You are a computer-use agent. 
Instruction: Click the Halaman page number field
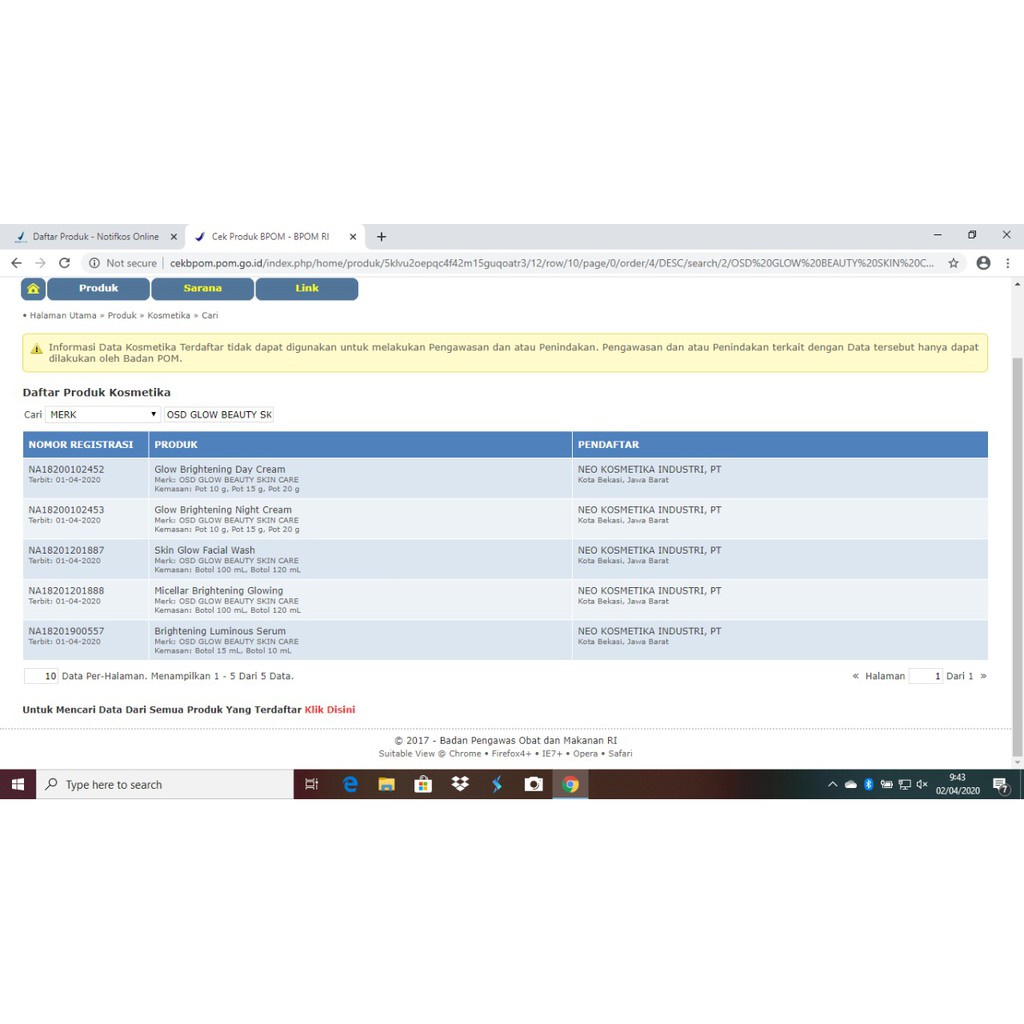point(925,676)
